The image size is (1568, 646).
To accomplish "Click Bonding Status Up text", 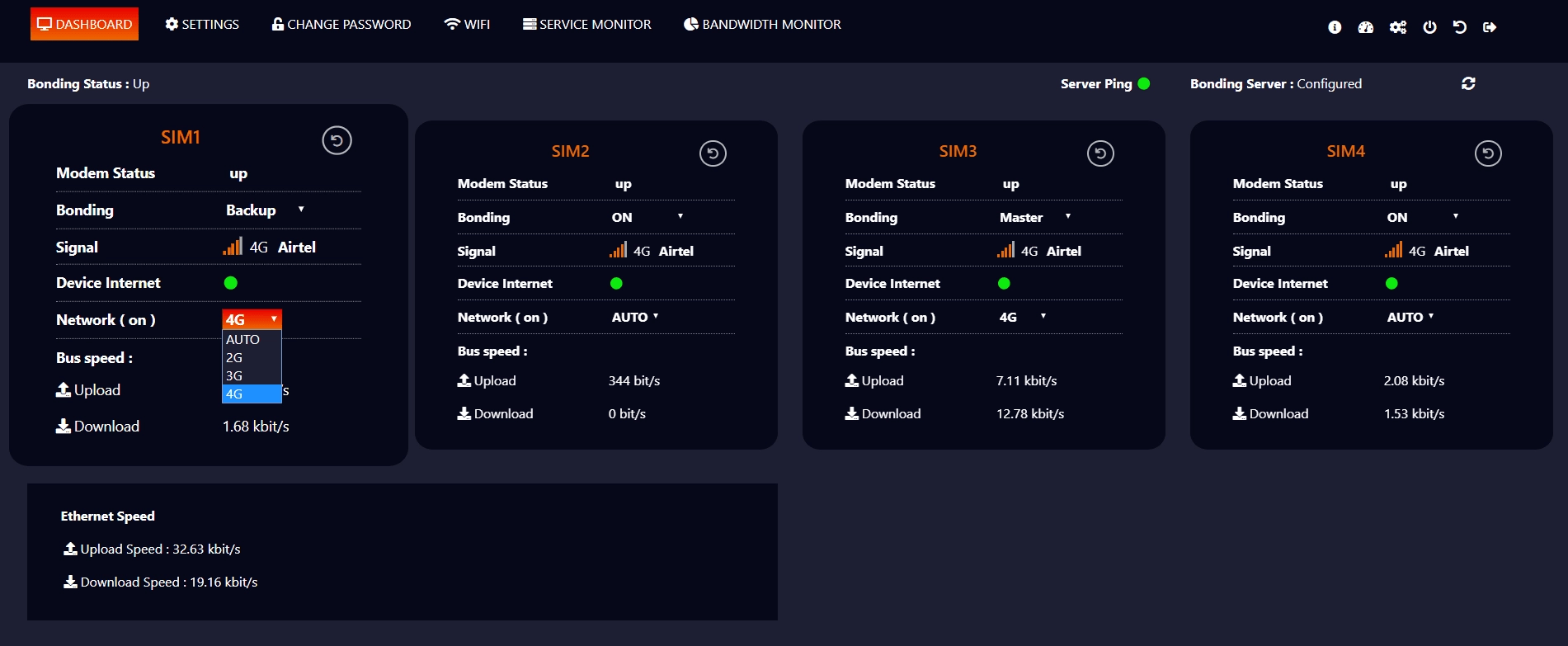I will [88, 83].
